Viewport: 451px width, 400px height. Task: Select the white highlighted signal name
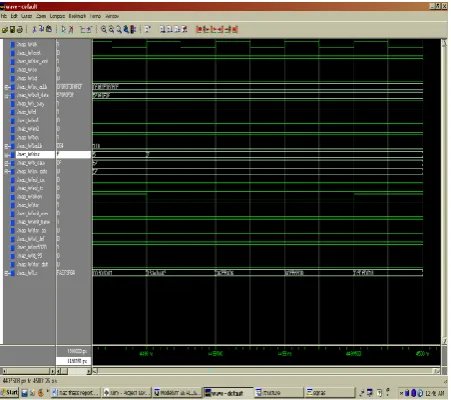(35, 154)
